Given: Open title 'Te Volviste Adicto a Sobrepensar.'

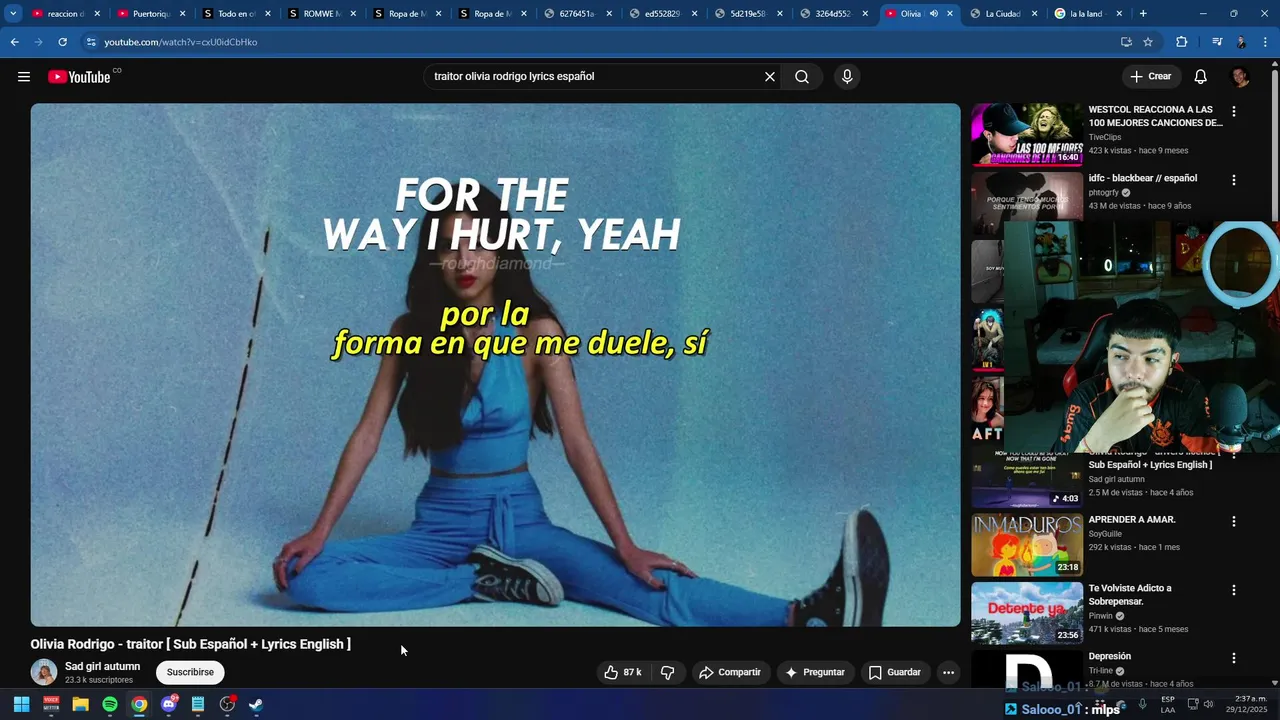Looking at the screenshot, I should point(1130,595).
